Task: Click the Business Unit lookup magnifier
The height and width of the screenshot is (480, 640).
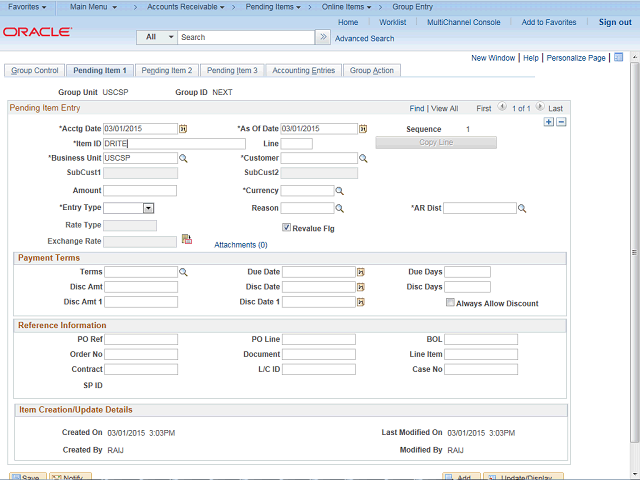Action: (x=183, y=158)
